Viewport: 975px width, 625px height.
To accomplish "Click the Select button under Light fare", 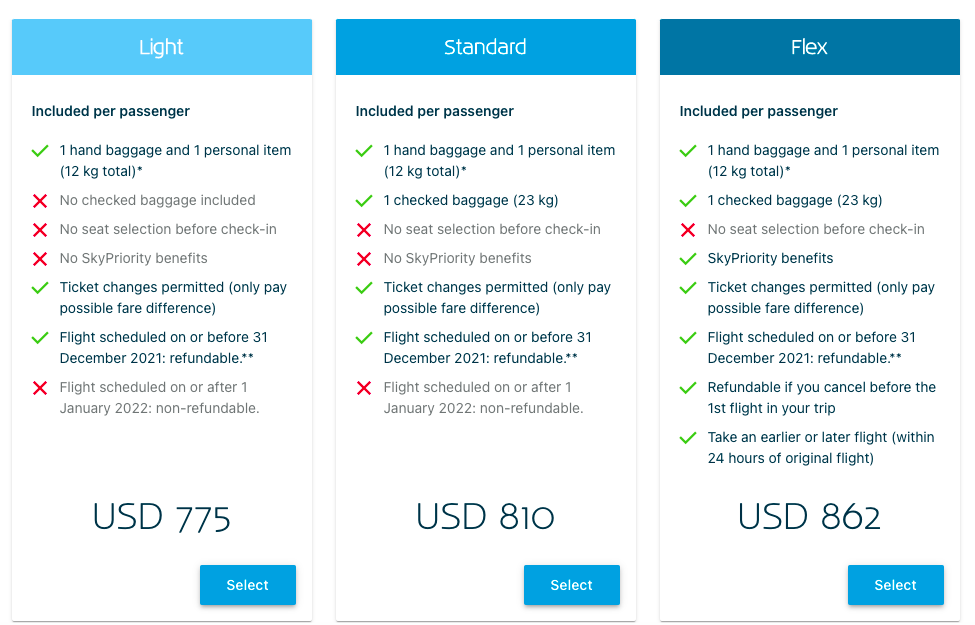I will pos(247,585).
